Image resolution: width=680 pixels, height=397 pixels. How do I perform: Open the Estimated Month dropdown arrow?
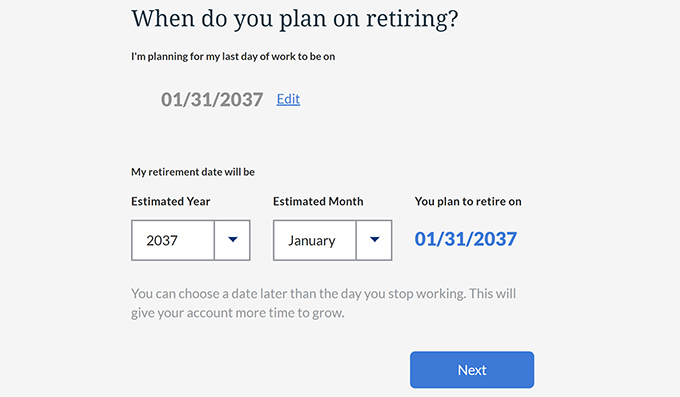pyautogui.click(x=374, y=240)
